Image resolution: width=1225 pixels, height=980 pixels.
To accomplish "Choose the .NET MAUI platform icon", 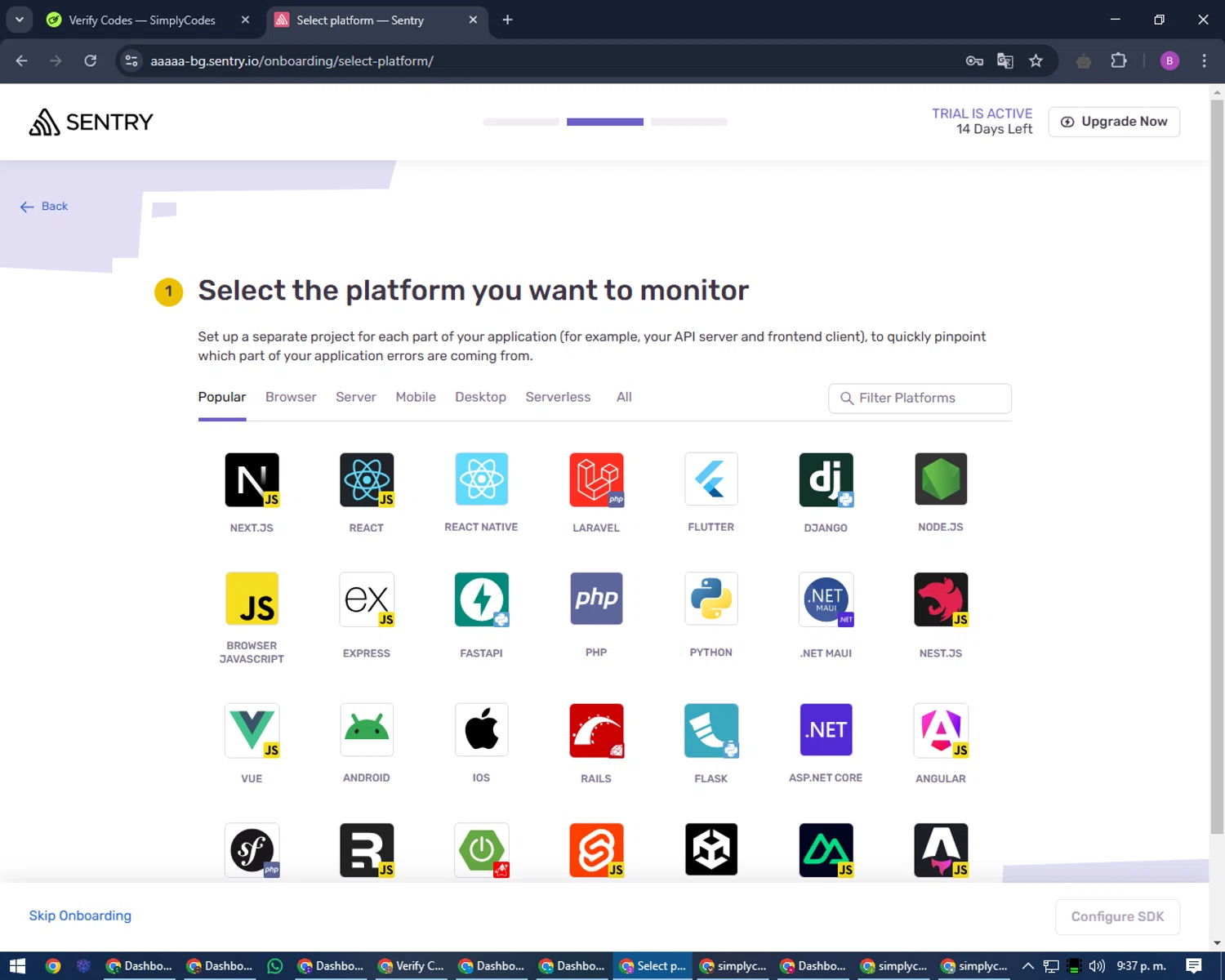I will click(x=826, y=599).
